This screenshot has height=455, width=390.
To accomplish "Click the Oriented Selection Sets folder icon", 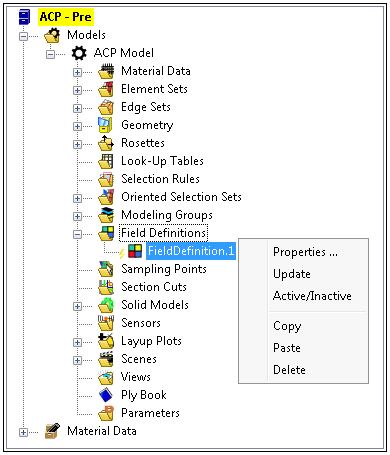I will [106, 197].
